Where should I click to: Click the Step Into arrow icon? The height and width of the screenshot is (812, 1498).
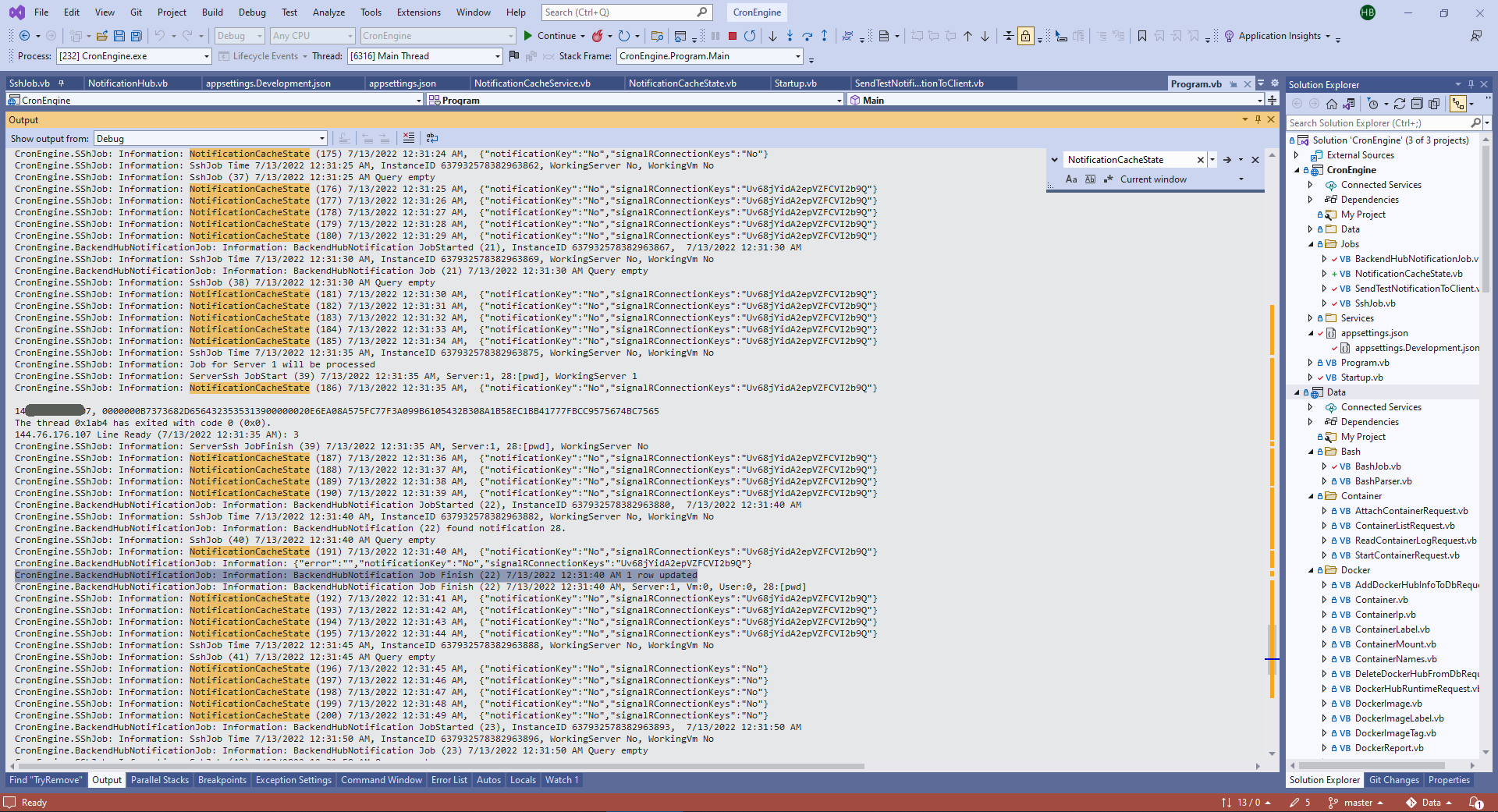pos(790,36)
